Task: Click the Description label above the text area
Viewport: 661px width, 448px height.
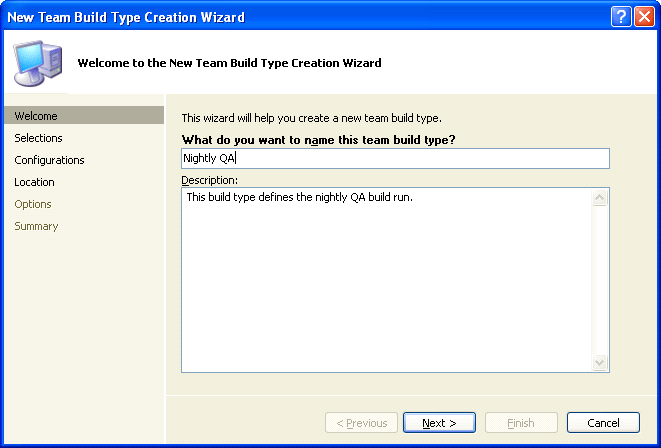Action: (x=210, y=180)
